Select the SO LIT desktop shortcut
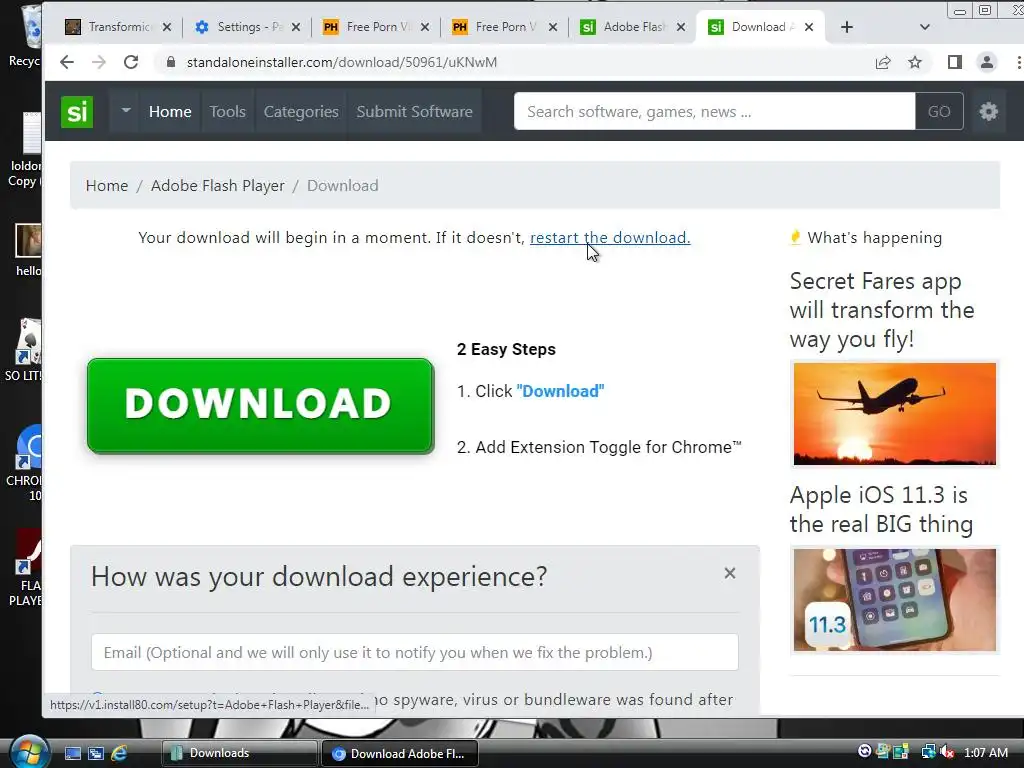The width and height of the screenshot is (1024, 768). coord(26,349)
